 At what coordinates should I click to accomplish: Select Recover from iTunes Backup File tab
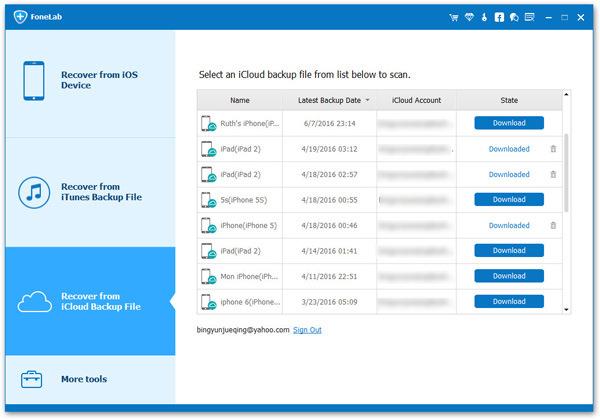[x=90, y=192]
